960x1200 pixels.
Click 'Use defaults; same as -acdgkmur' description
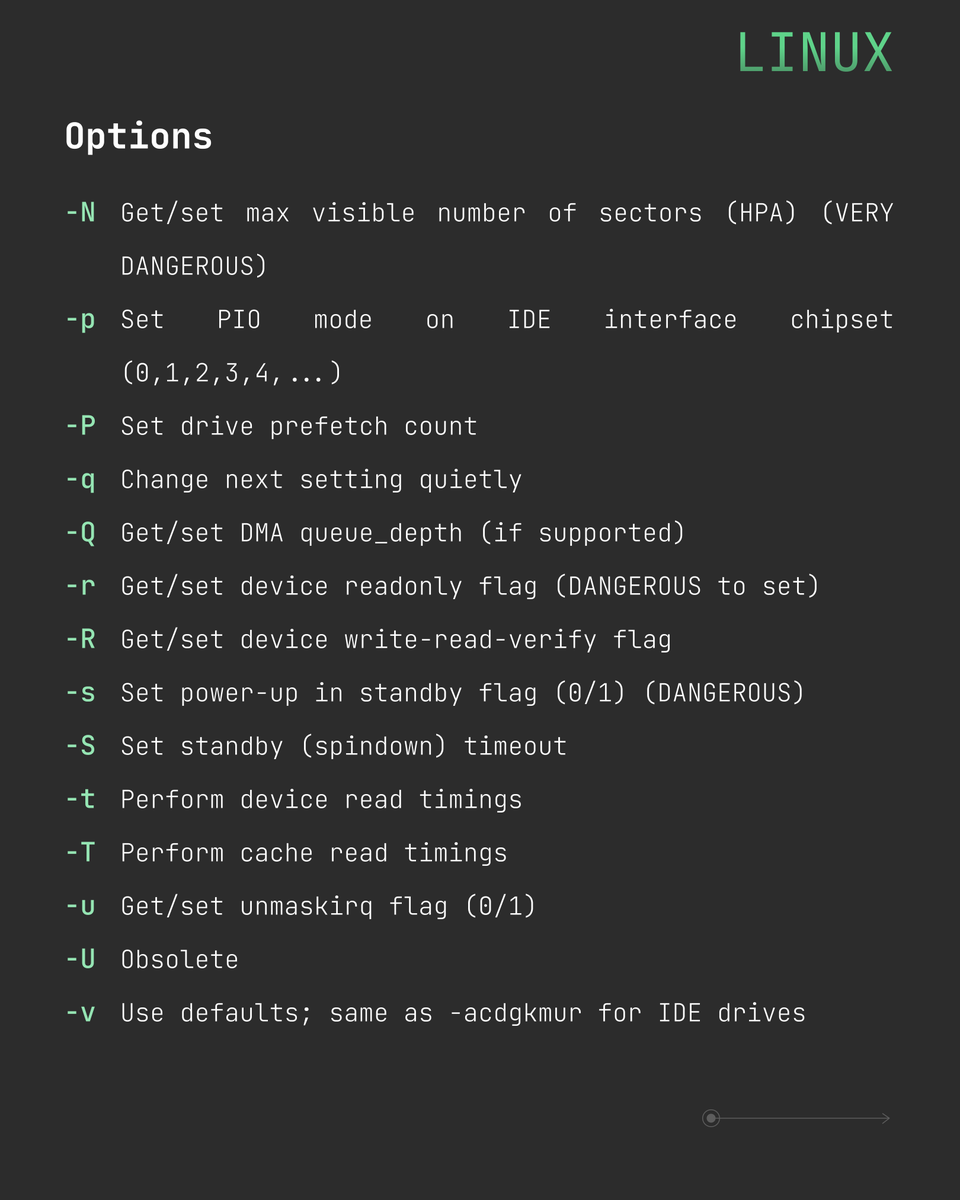coord(463,1013)
